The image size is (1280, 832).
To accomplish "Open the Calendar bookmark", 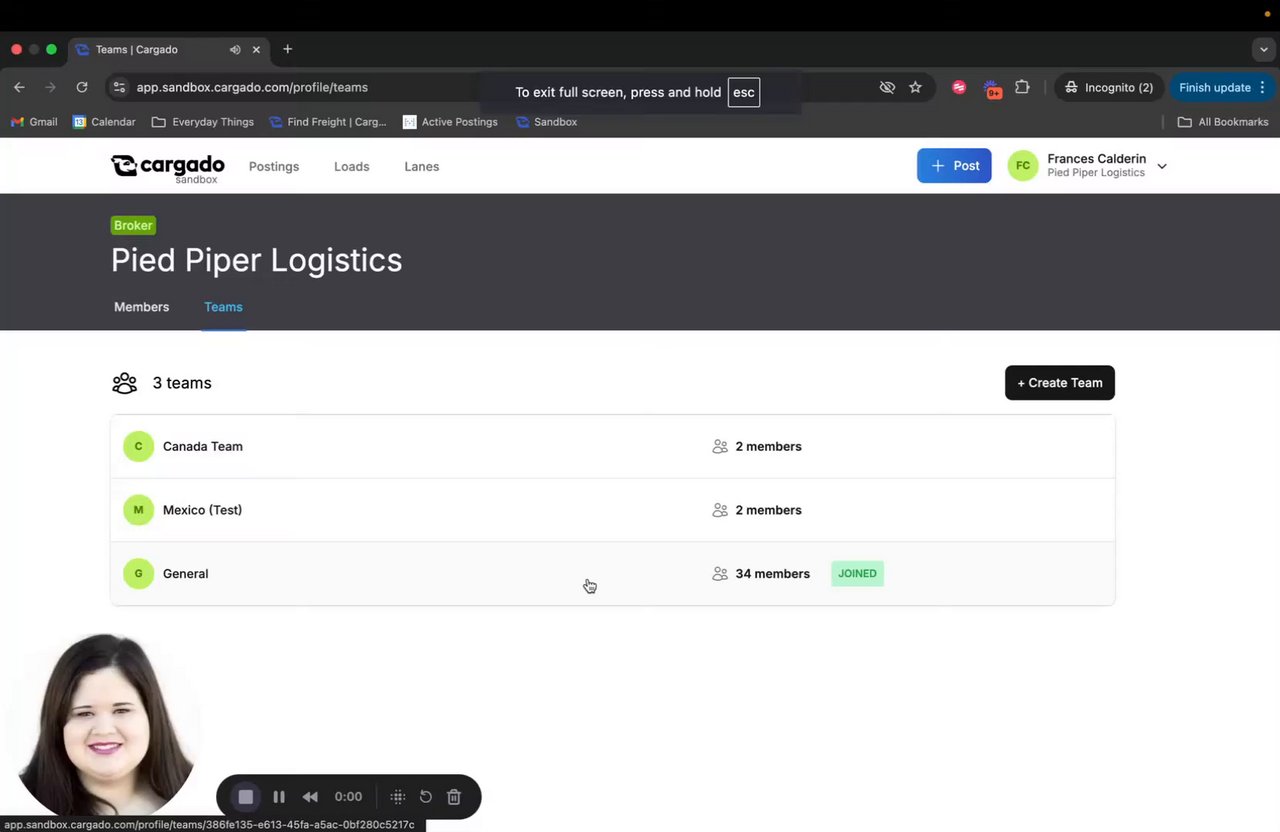I will [104, 122].
